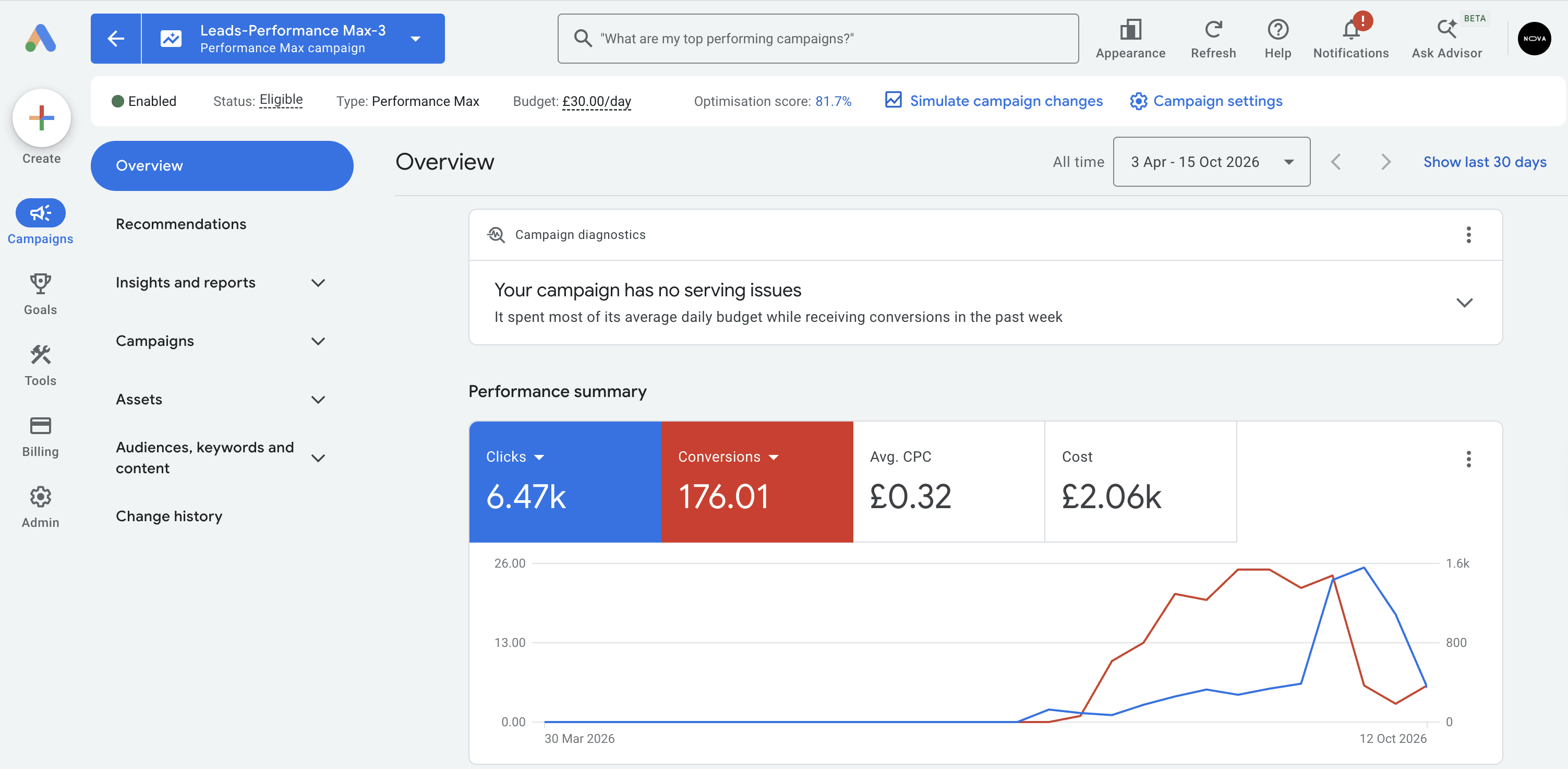Open Recommendations in the side menu
This screenshot has width=1568, height=769.
(x=181, y=224)
